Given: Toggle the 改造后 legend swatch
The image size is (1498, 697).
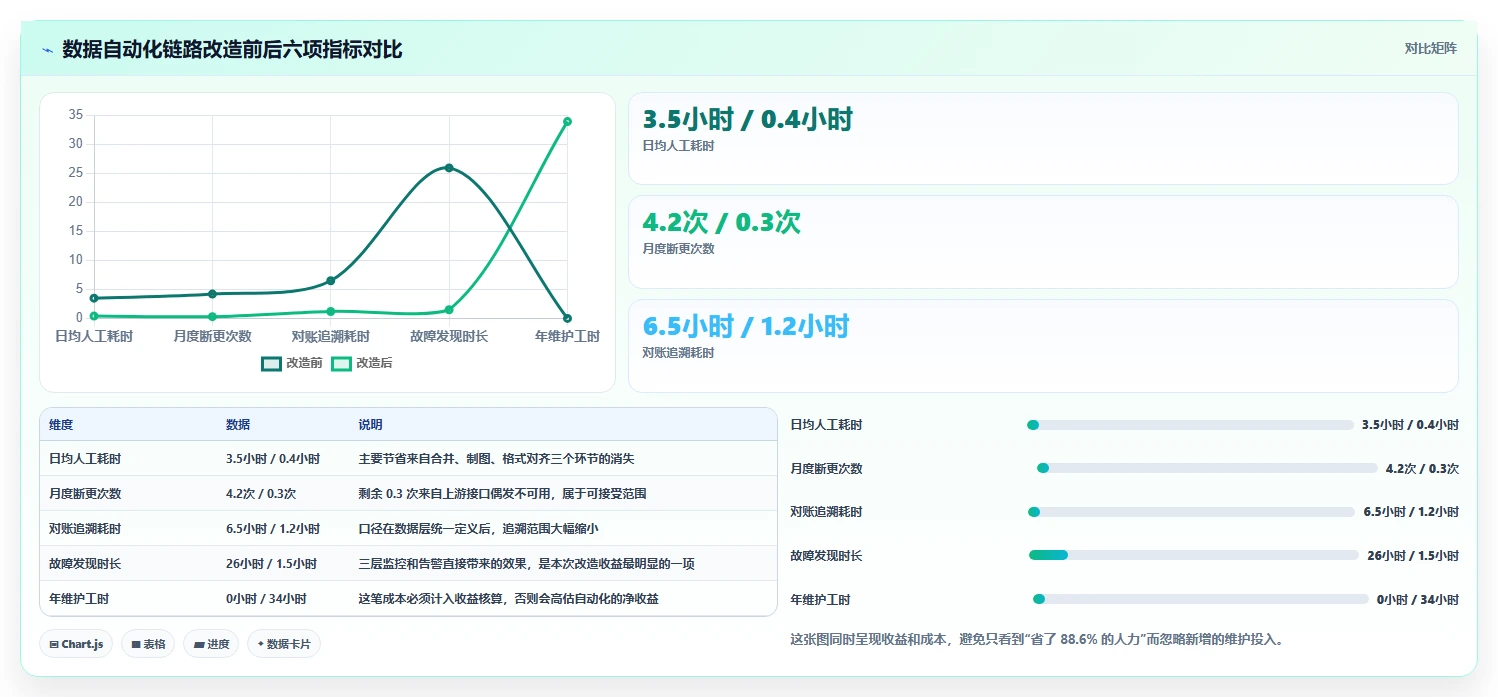Looking at the screenshot, I should tap(342, 363).
